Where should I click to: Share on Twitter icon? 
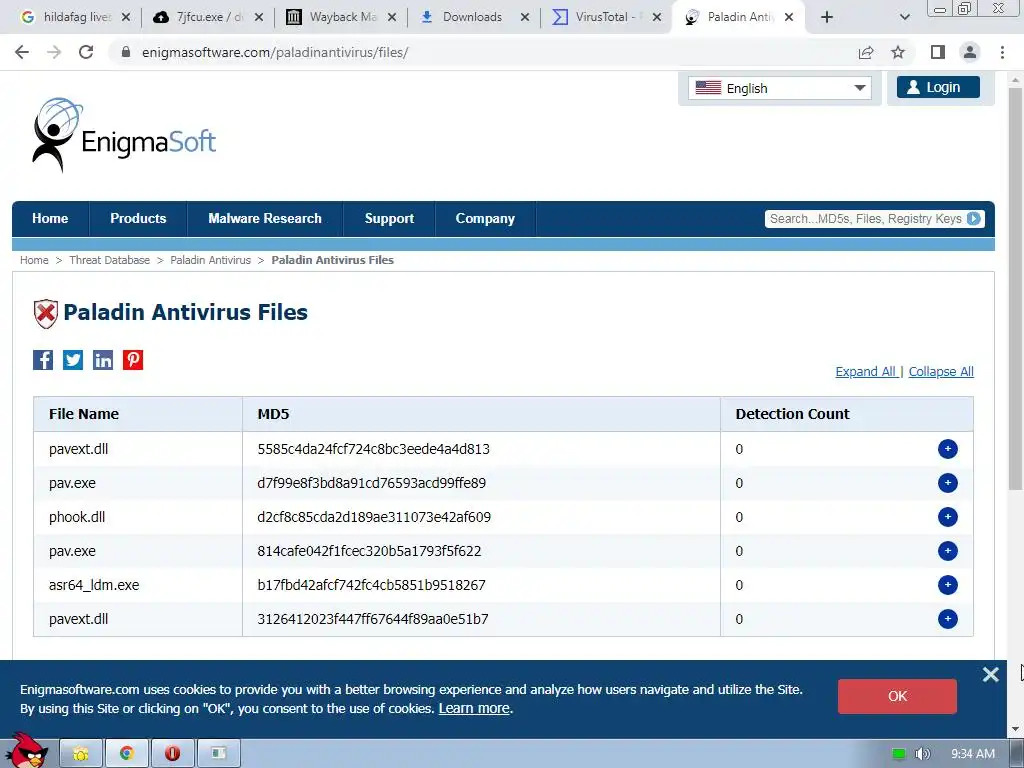[x=73, y=360]
